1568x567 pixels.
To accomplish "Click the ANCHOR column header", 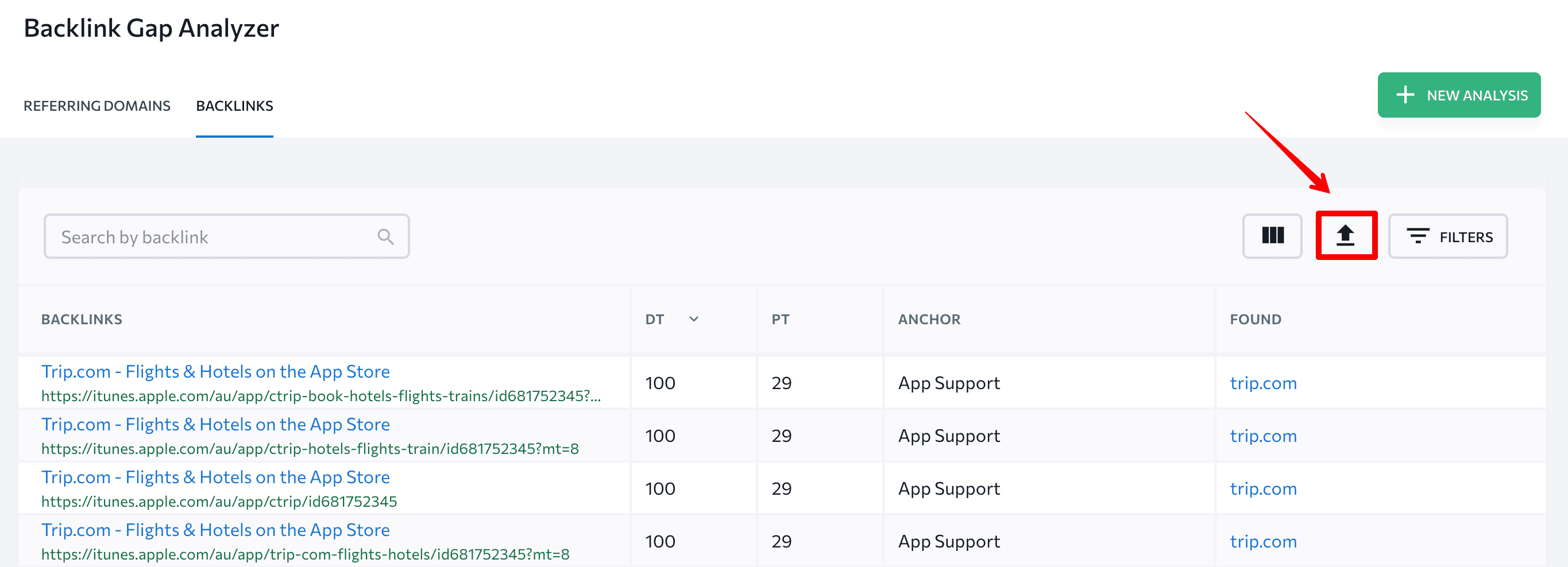I will [929, 320].
